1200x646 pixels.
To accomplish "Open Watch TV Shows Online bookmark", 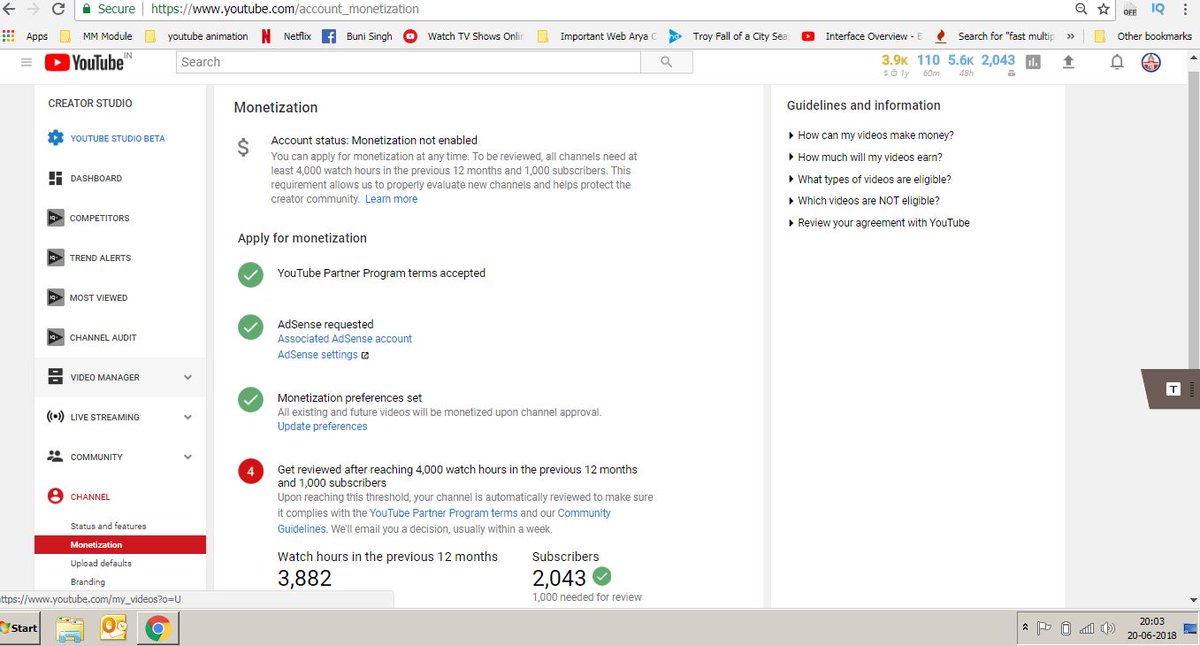I will coord(464,36).
